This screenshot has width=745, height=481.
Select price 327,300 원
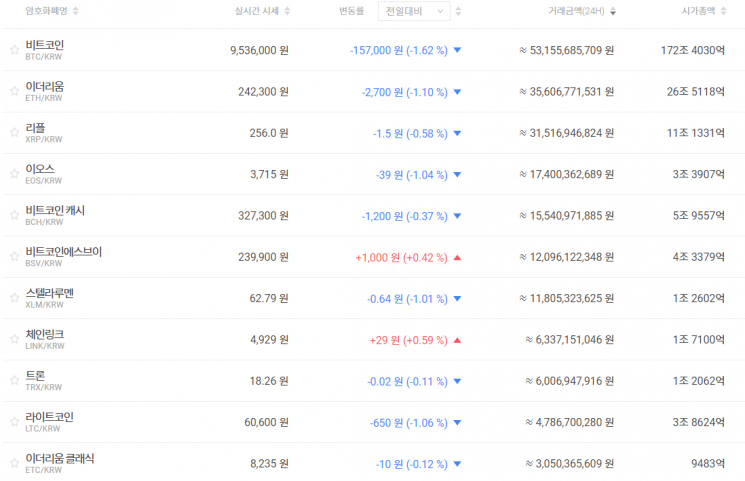pos(263,216)
